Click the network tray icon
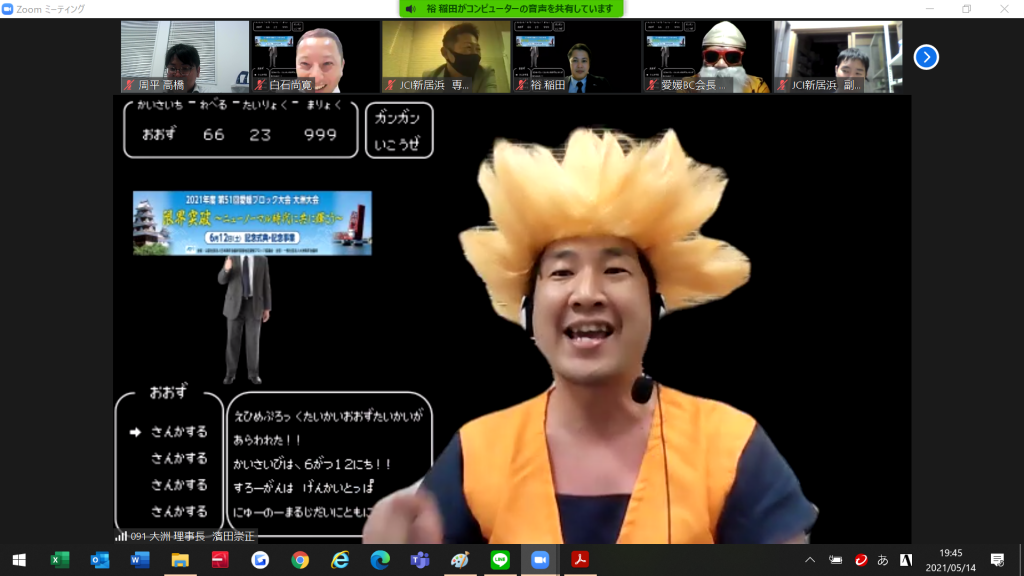Screen dimensions: 1024x576 pyautogui.click(x=835, y=560)
